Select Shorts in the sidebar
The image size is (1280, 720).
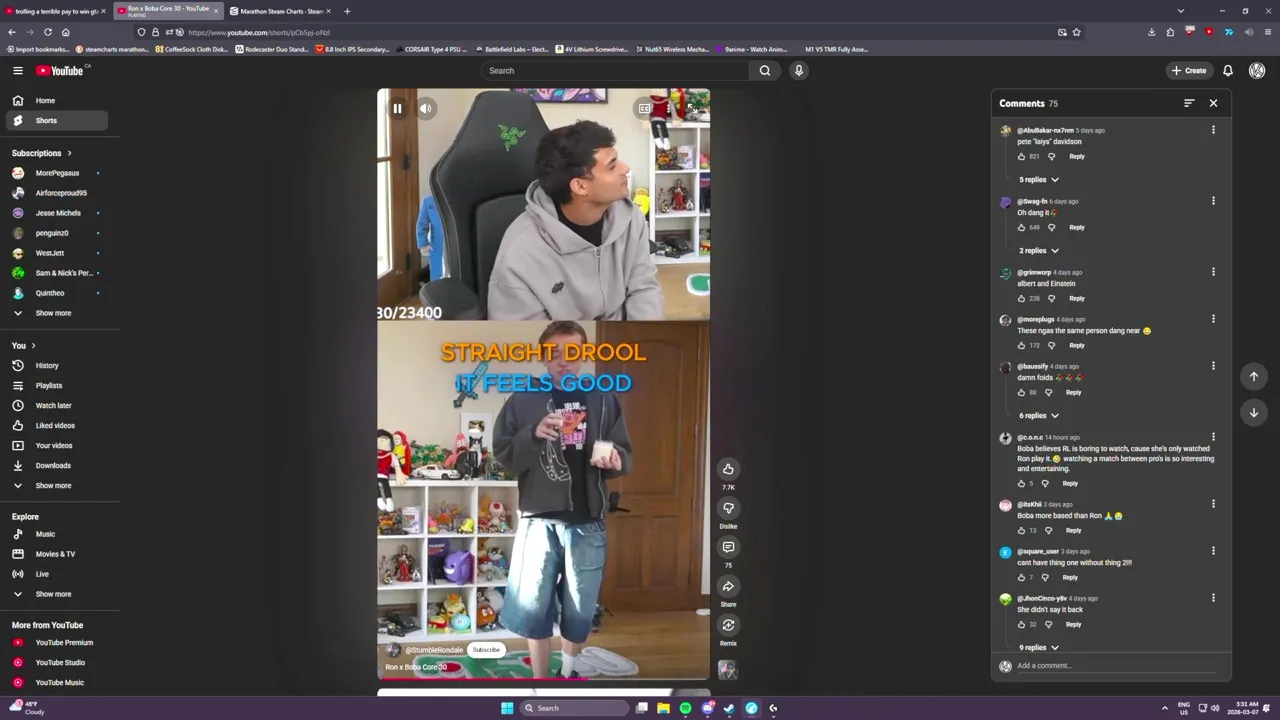coord(59,120)
